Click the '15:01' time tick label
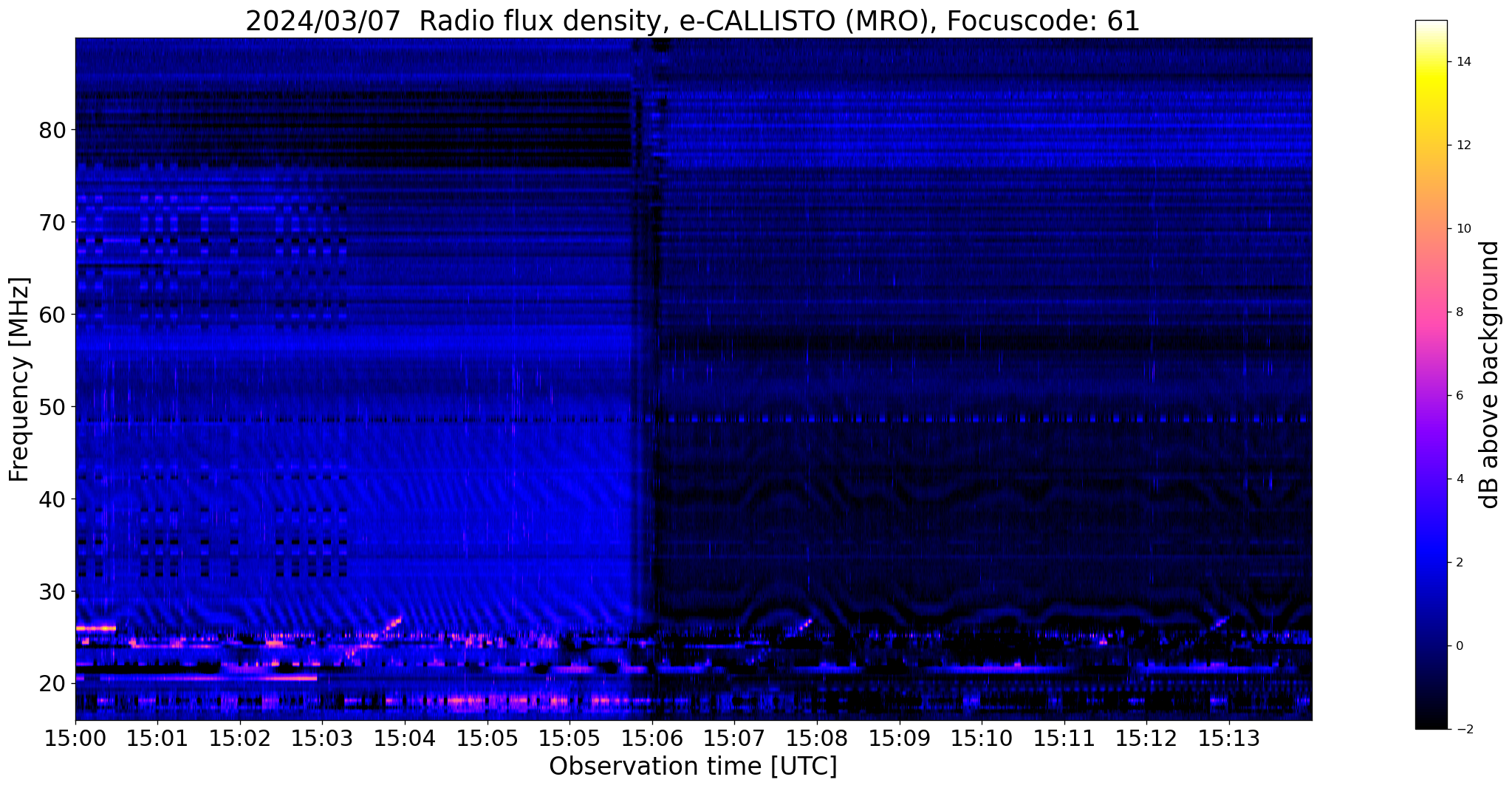Viewport: 1512px width, 788px height. coord(157,738)
